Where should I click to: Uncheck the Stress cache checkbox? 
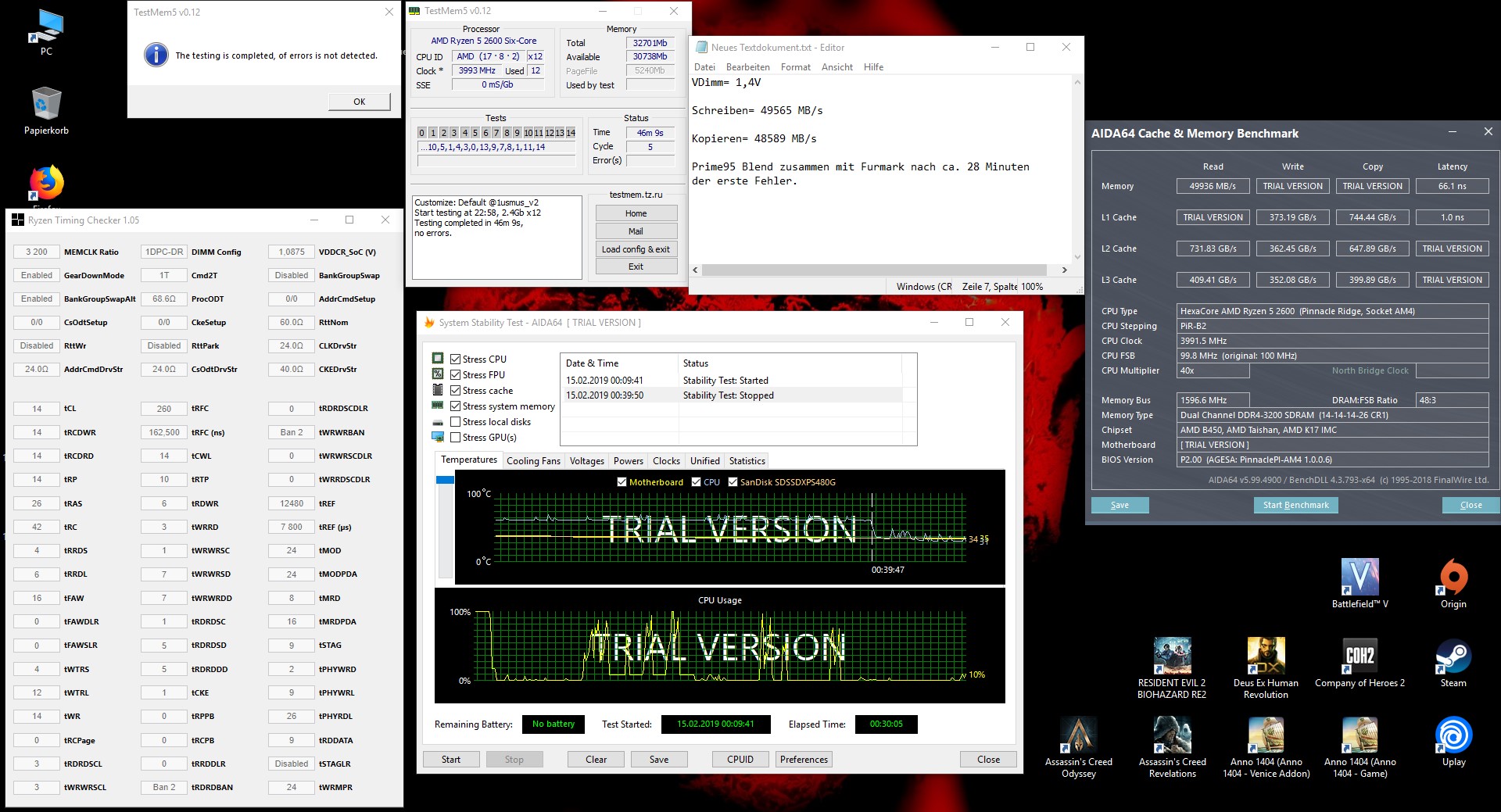455,390
